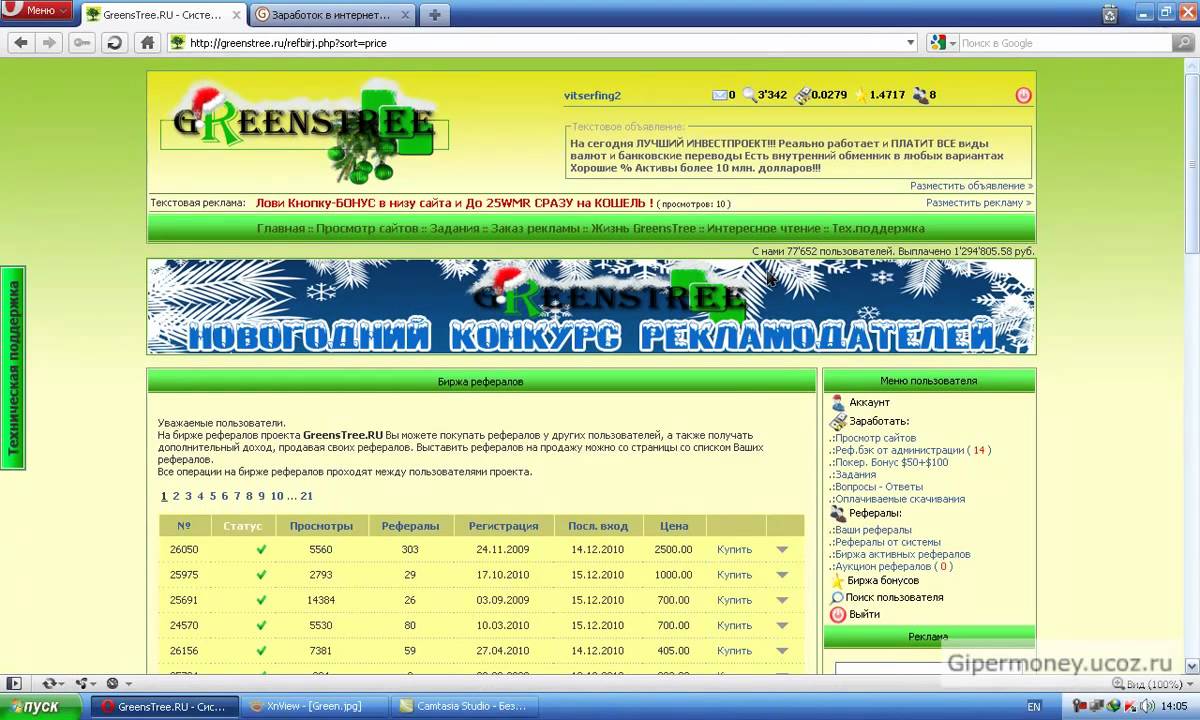Sort table by Регистрация column
The height and width of the screenshot is (720, 1200).
tap(504, 525)
